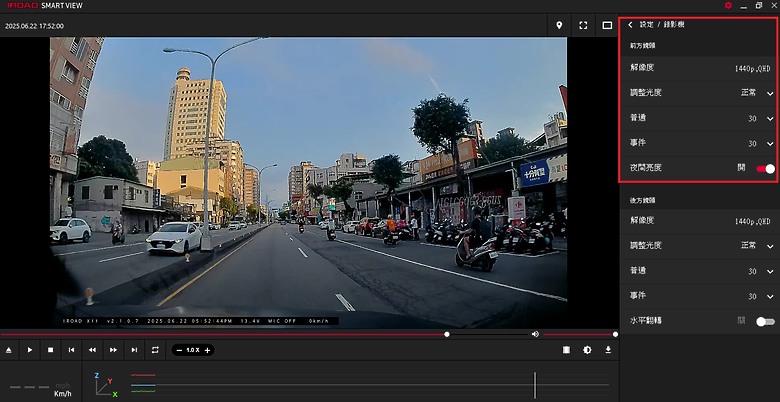Expand front camera 事件 frame rate dropdown
The height and width of the screenshot is (402, 780).
point(770,144)
